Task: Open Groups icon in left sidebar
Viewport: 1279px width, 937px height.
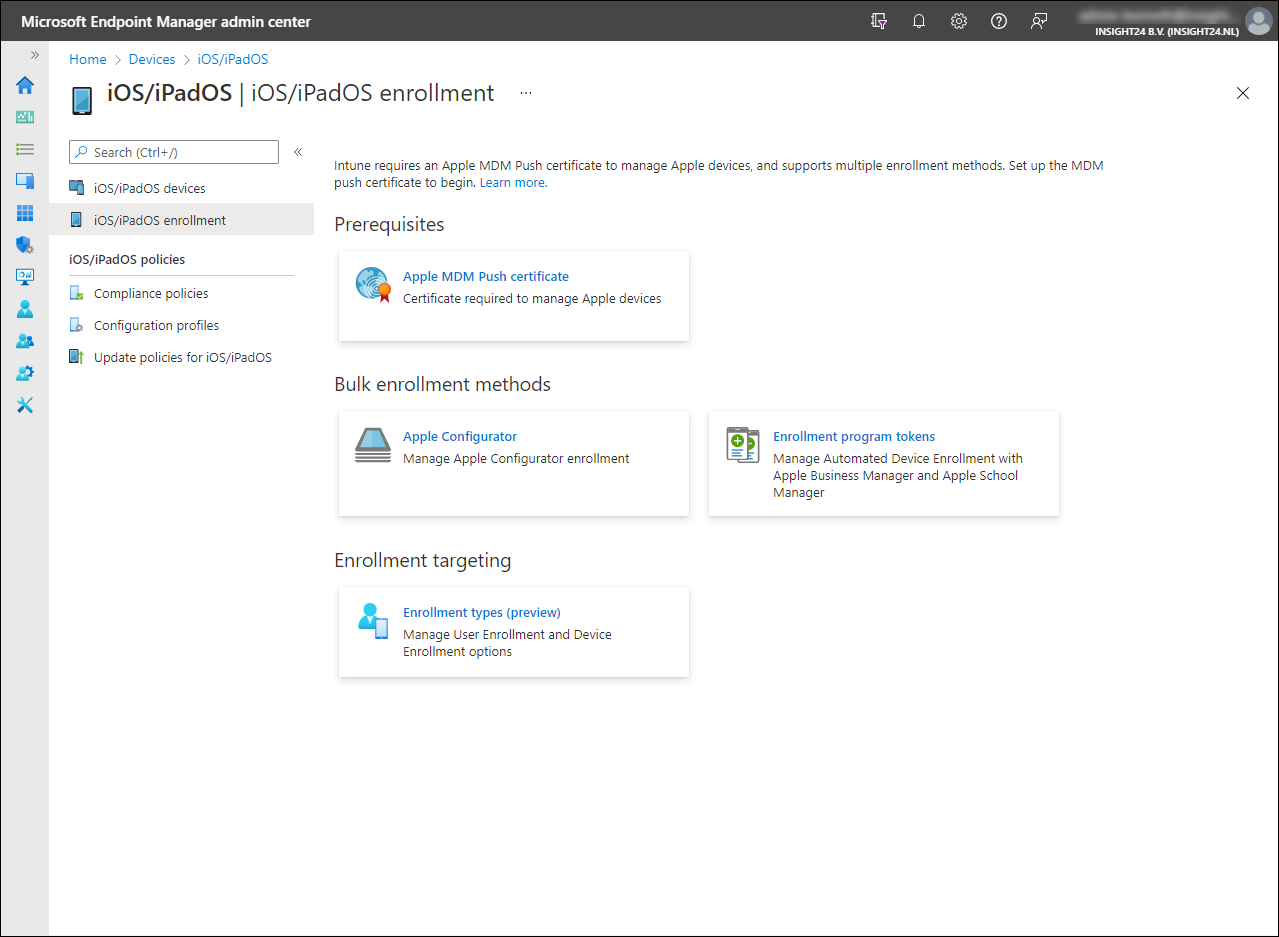Action: pos(25,341)
